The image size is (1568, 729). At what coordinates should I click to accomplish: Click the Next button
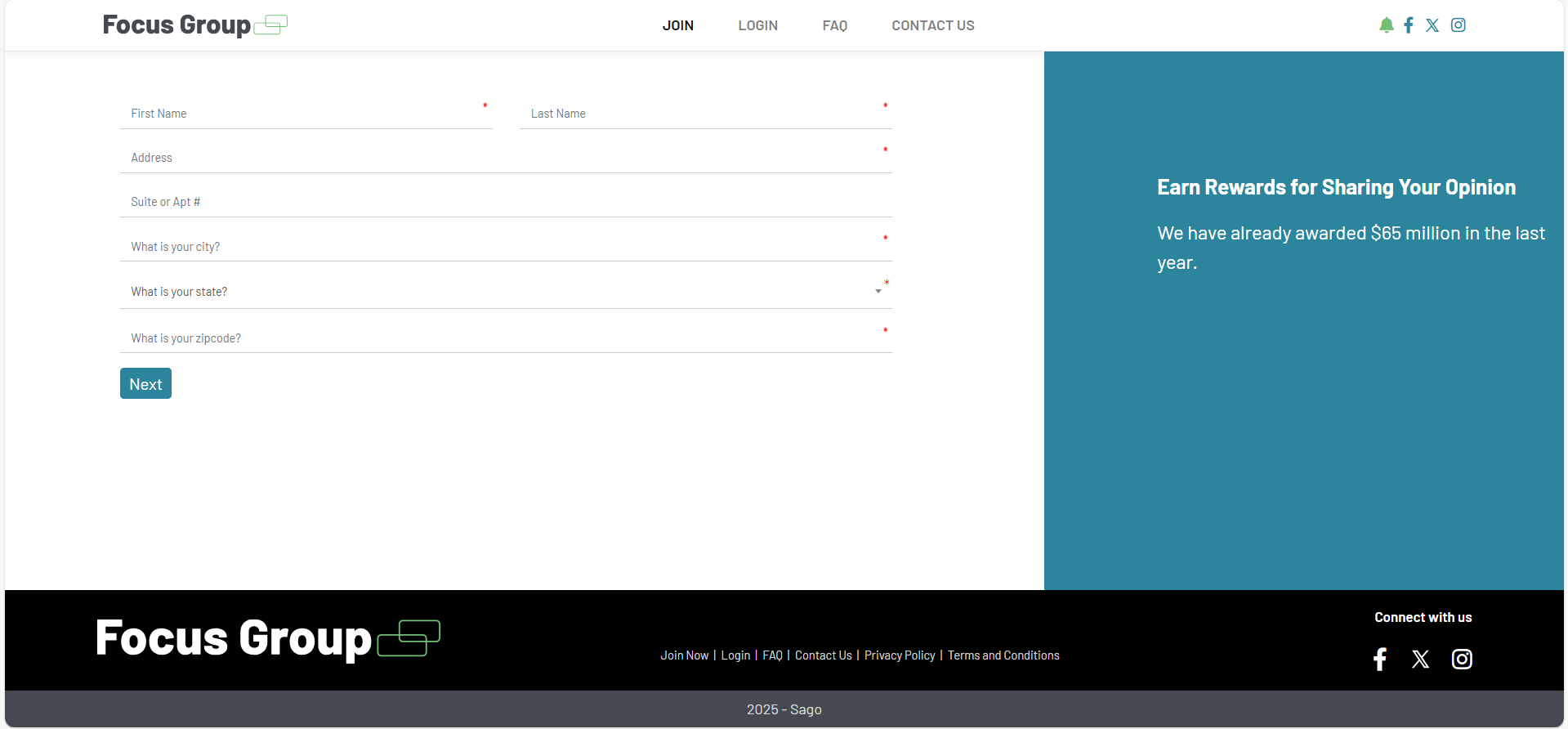click(x=145, y=383)
